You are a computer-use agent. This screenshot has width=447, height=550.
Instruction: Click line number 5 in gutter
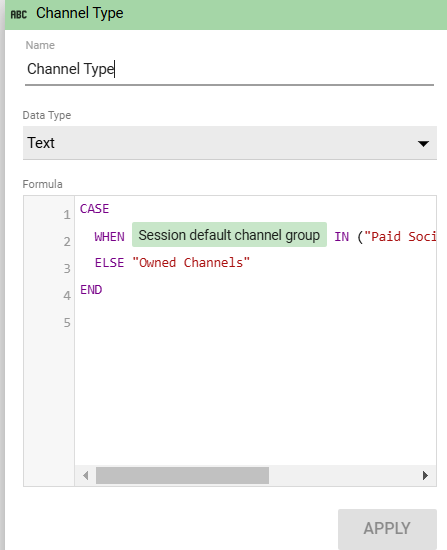pyautogui.click(x=67, y=322)
